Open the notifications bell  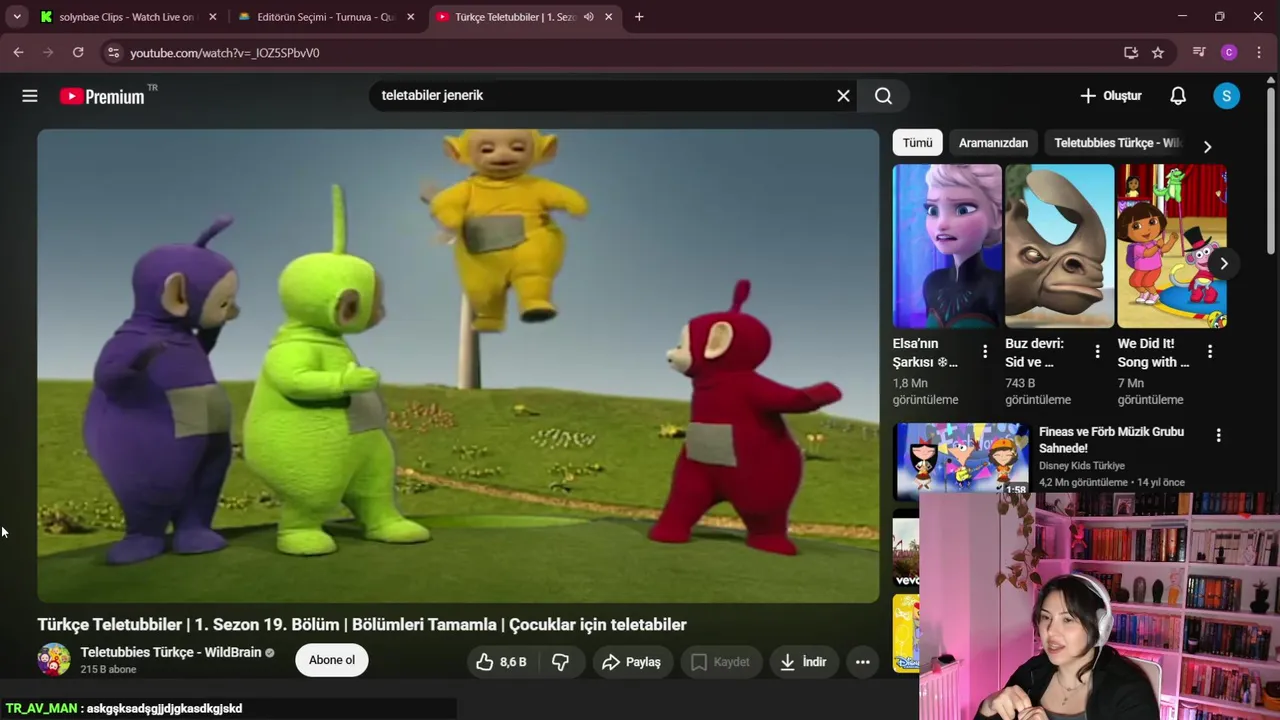pos(1178,96)
